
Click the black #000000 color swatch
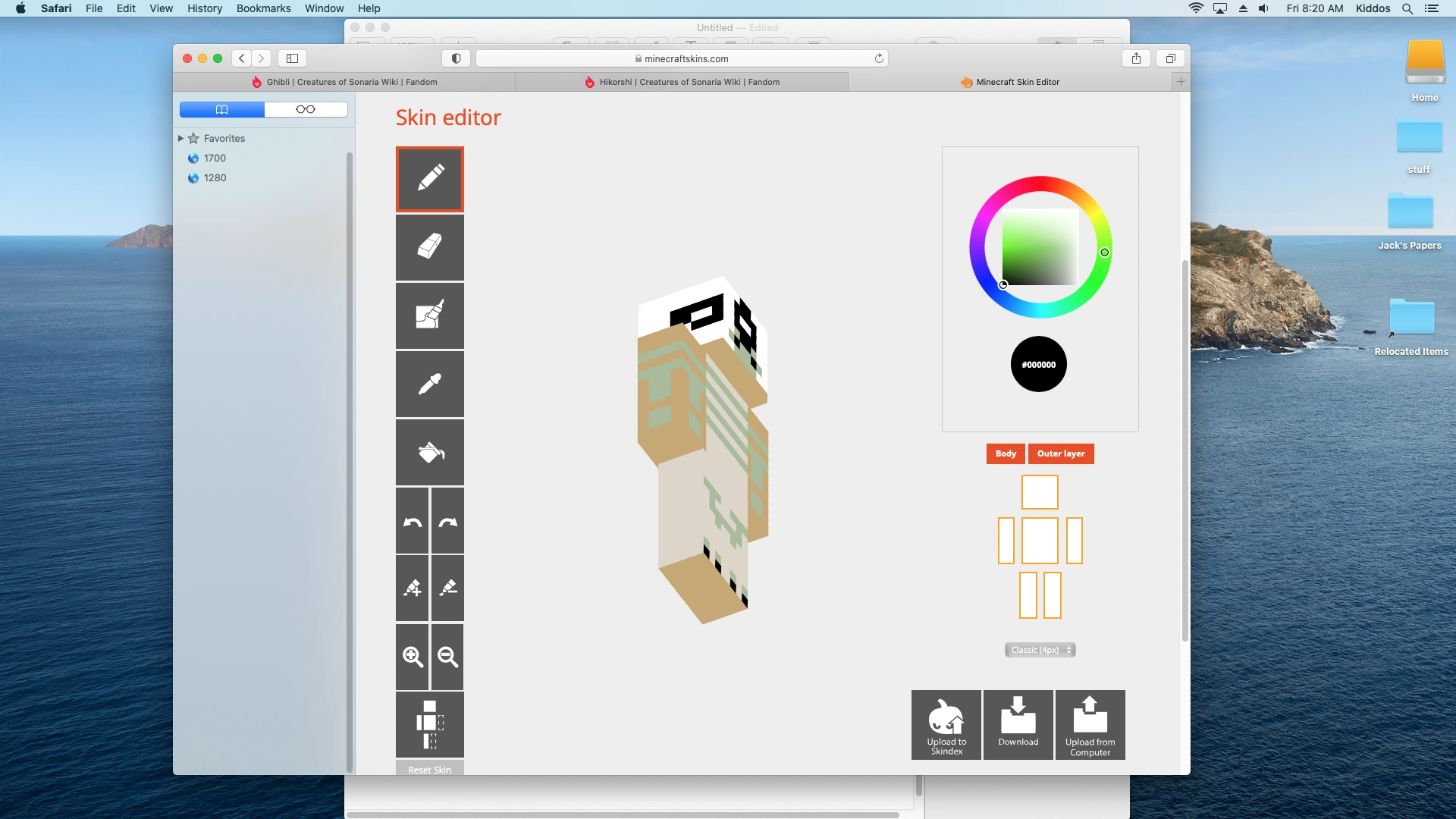(1038, 364)
